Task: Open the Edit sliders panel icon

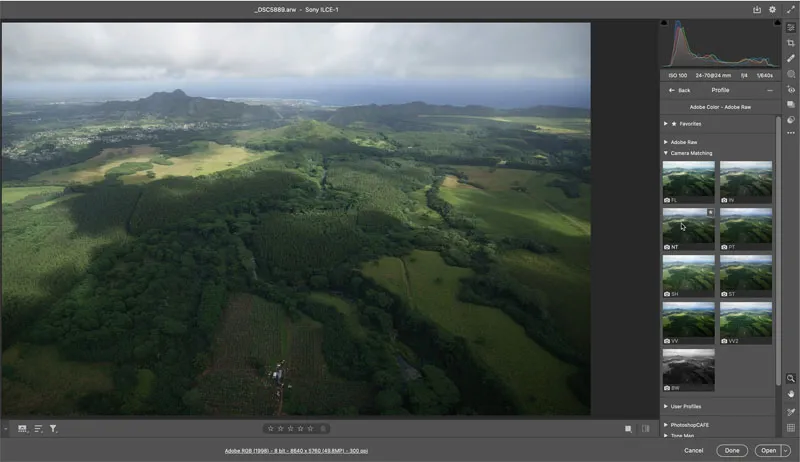Action: [x=791, y=27]
